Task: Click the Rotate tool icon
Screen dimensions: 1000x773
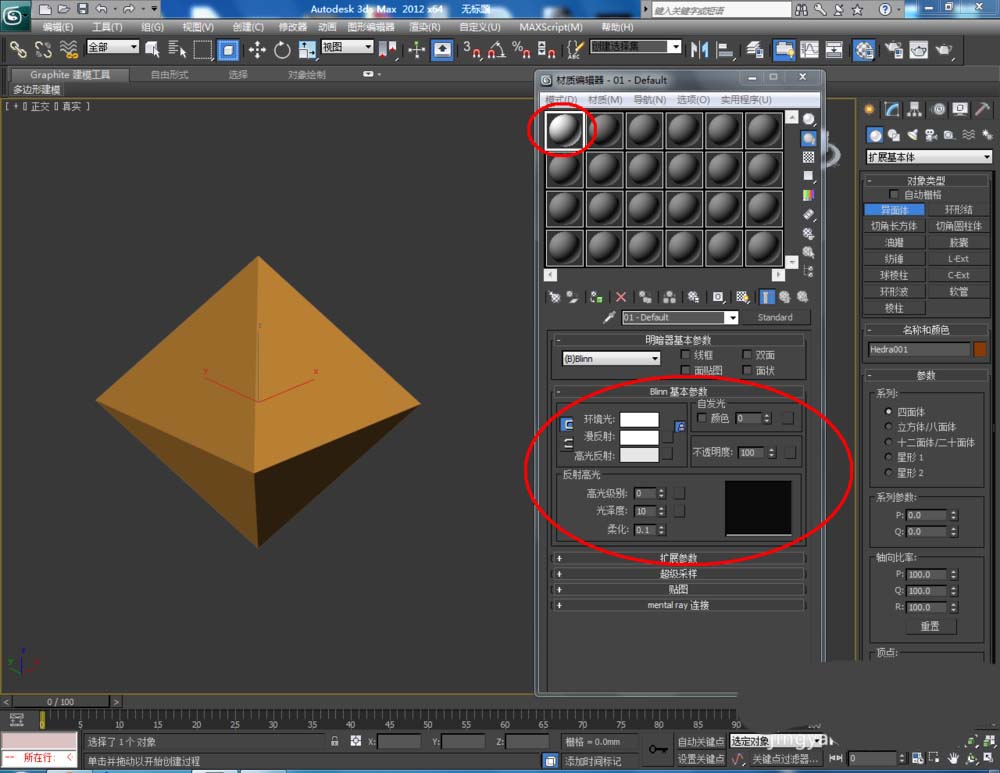Action: tap(282, 49)
